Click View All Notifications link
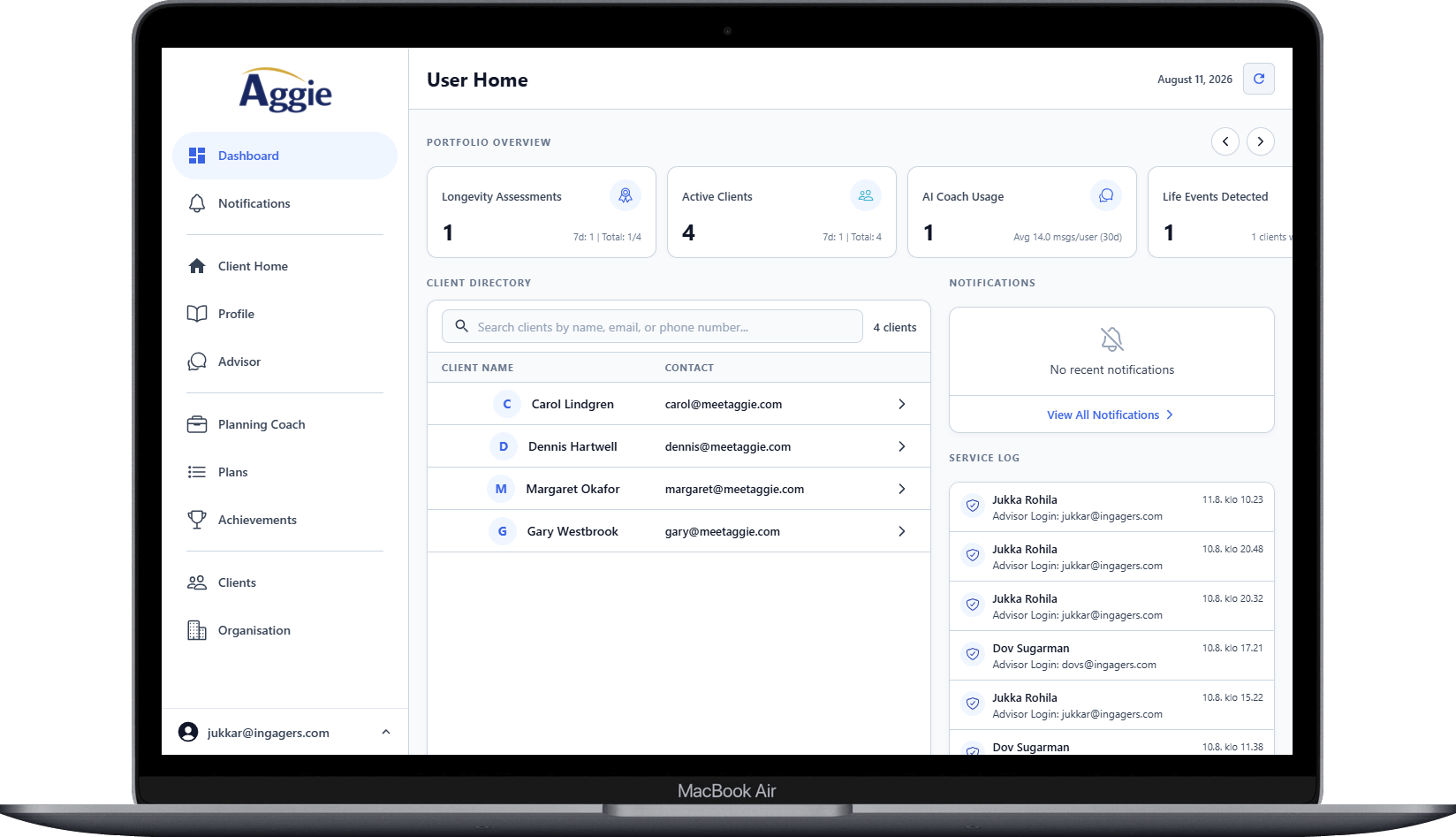The height and width of the screenshot is (837, 1456). 1111,415
